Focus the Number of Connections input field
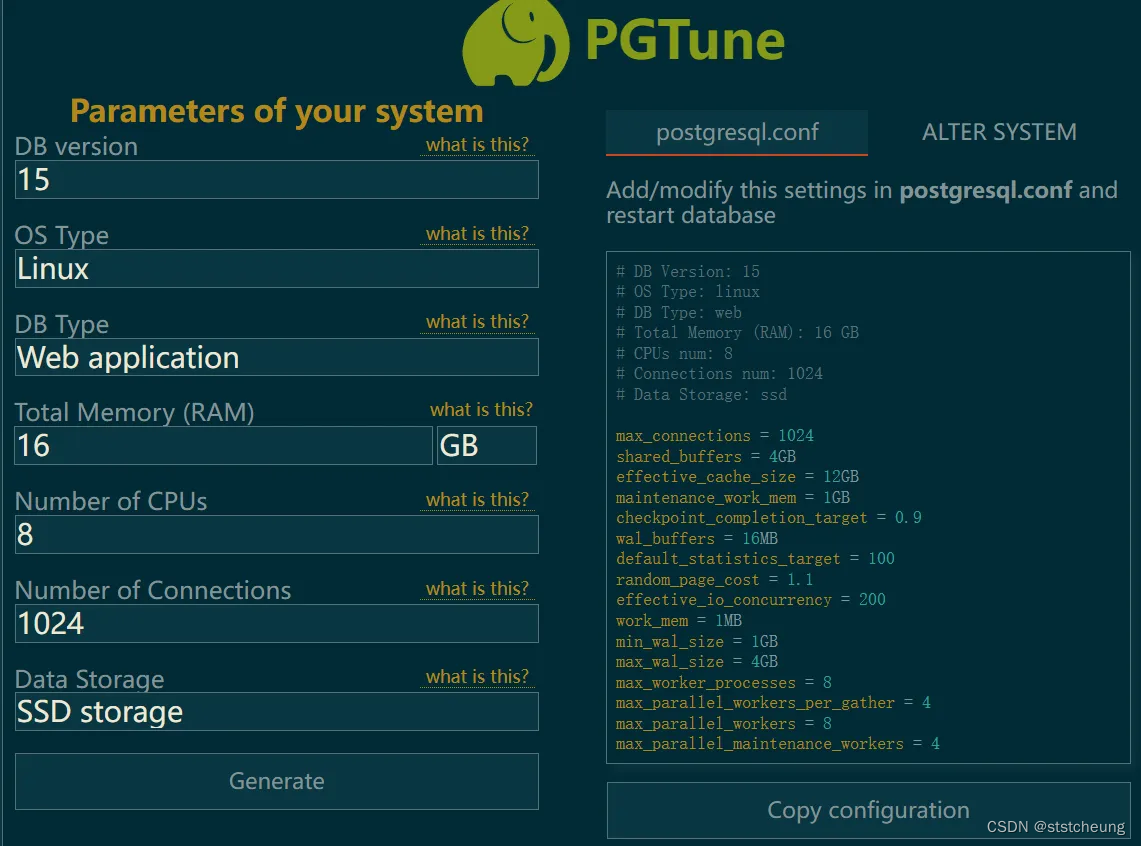The width and height of the screenshot is (1141, 846). click(x=277, y=623)
